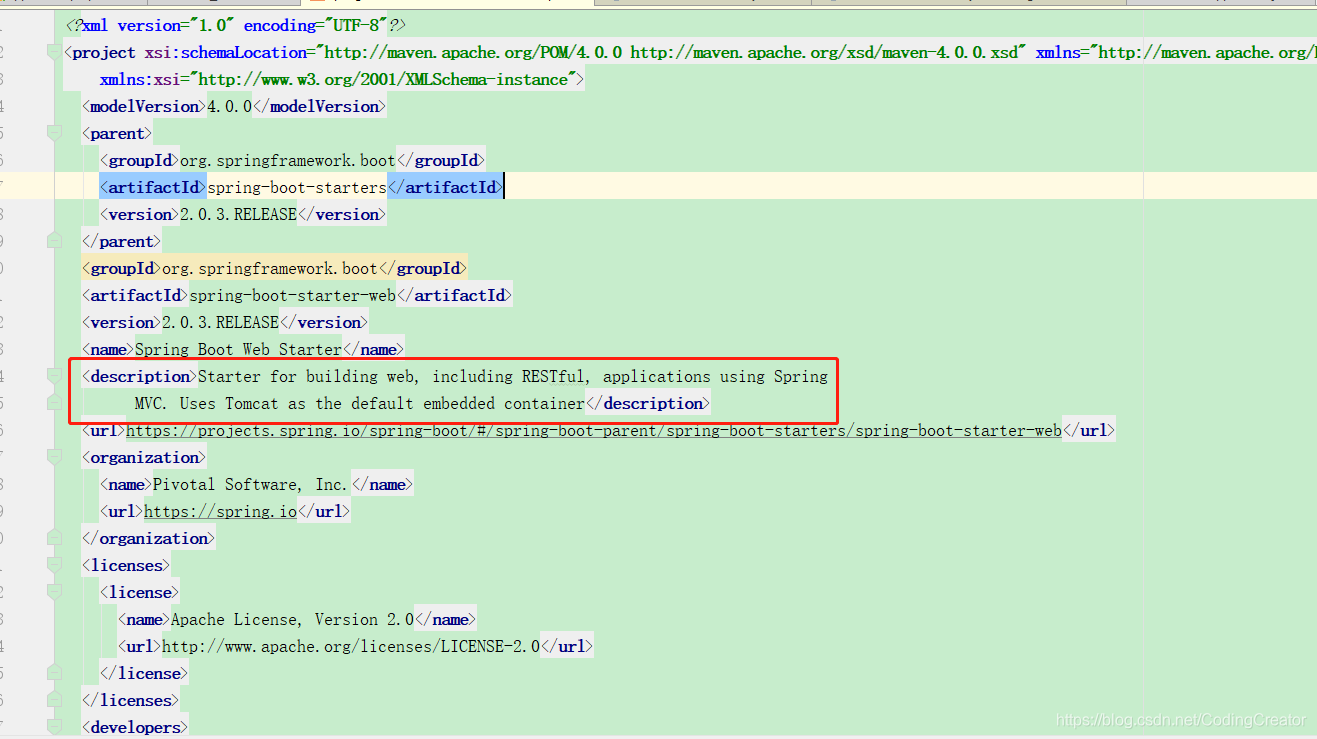The width and height of the screenshot is (1317, 739).
Task: Collapse the opening organization tag fold
Action: 54,457
